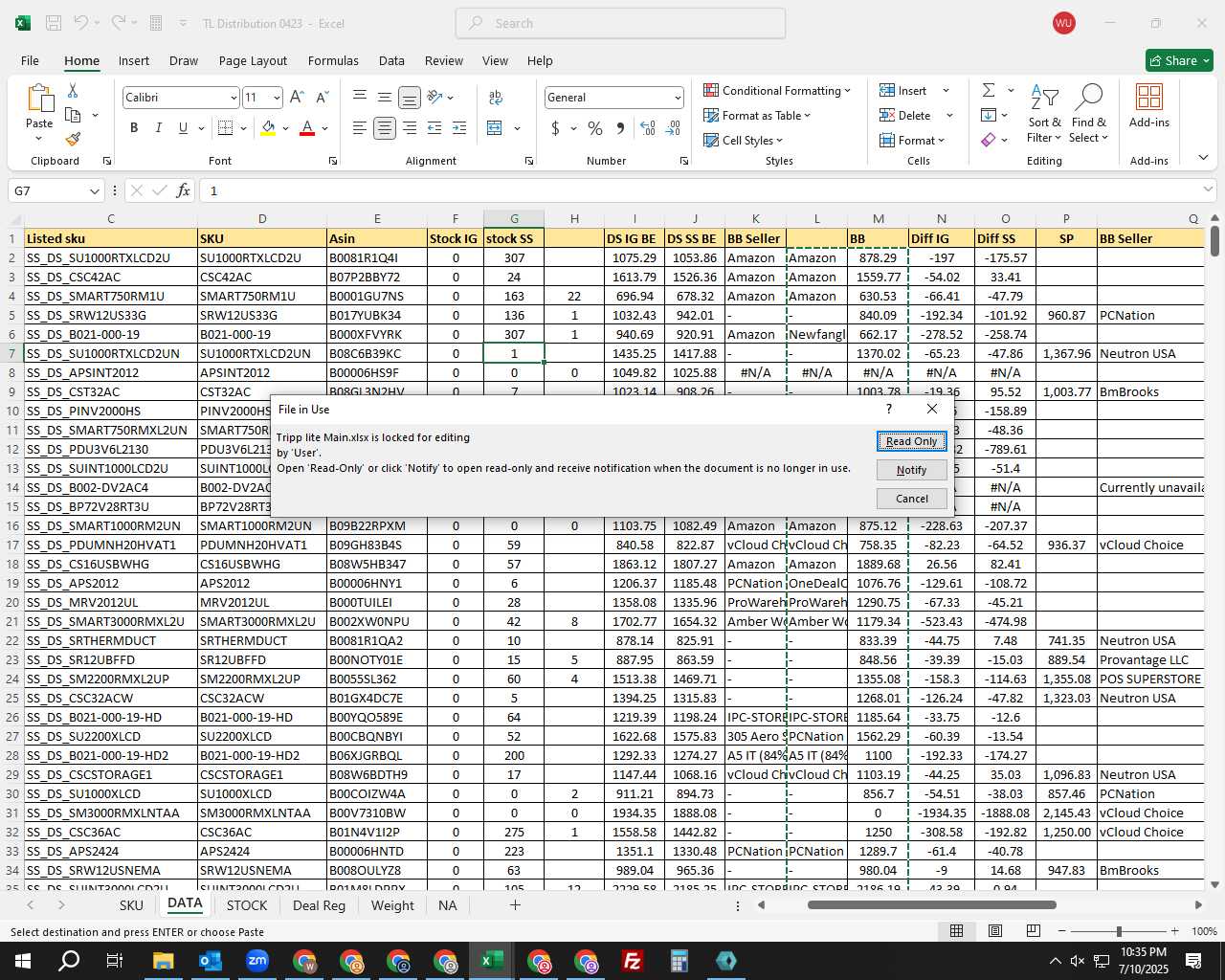
Task: Switch to the STOCK sheet tab
Action: click(x=247, y=905)
